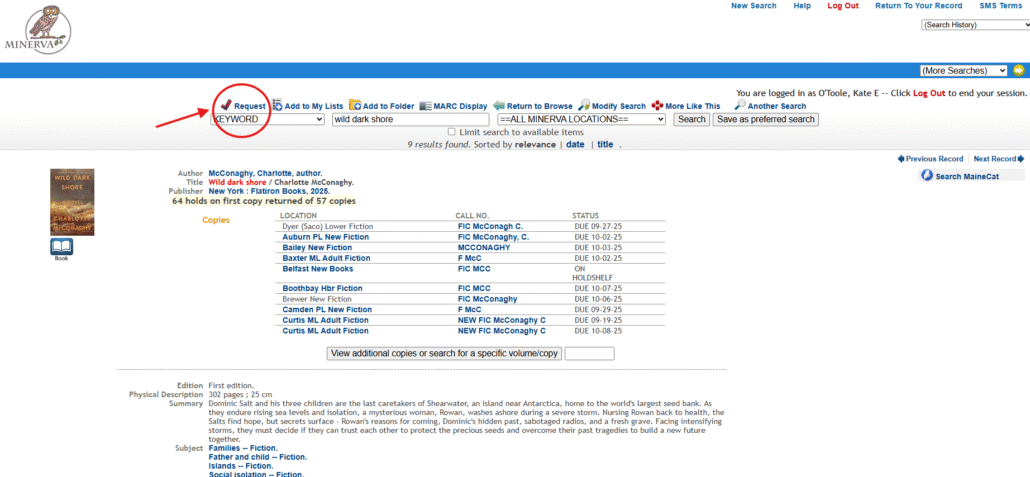Viewport: 1030px width, 477px height.
Task: Open New Search in top menu
Action: [x=753, y=6]
